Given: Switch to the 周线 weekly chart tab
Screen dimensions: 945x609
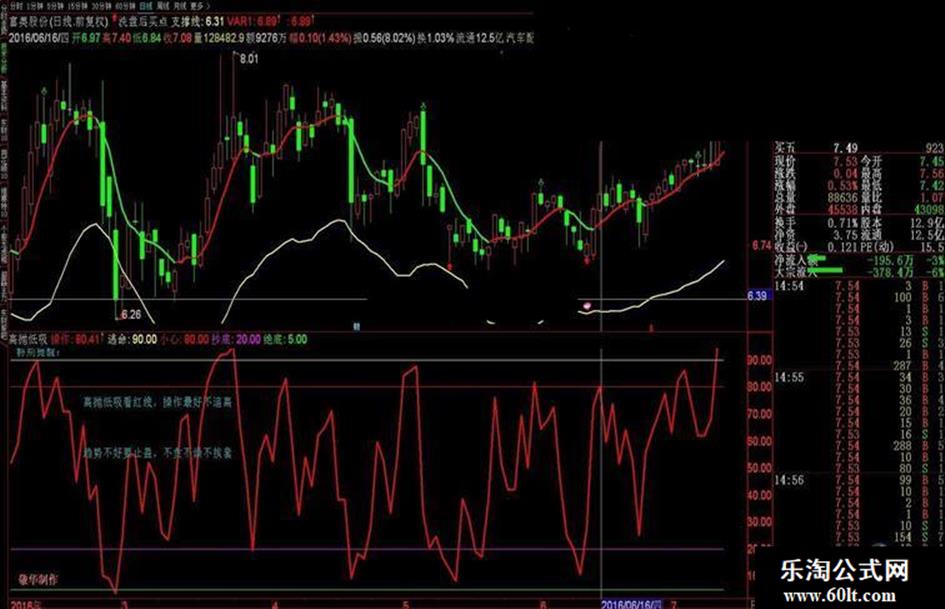Looking at the screenshot, I should click(x=163, y=5).
